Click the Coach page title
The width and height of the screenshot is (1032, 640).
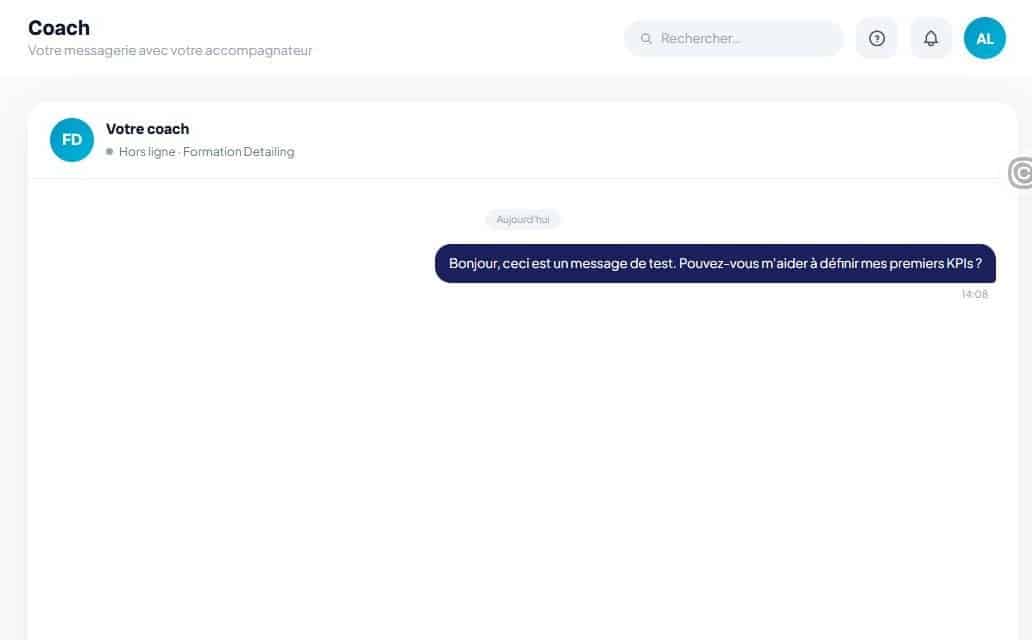(x=59, y=28)
